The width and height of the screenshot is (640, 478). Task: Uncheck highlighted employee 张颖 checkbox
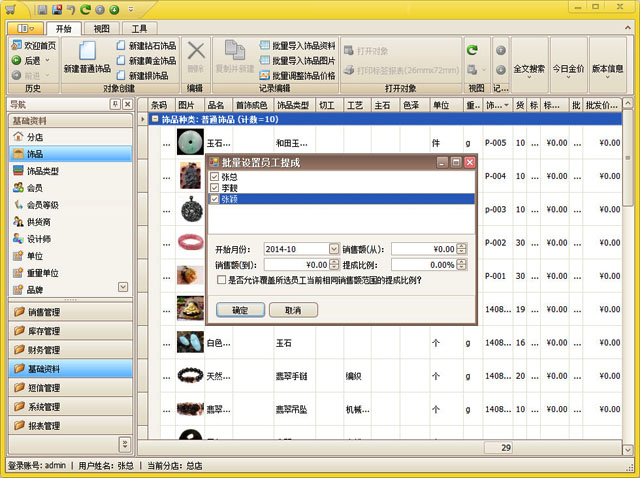[x=214, y=199]
